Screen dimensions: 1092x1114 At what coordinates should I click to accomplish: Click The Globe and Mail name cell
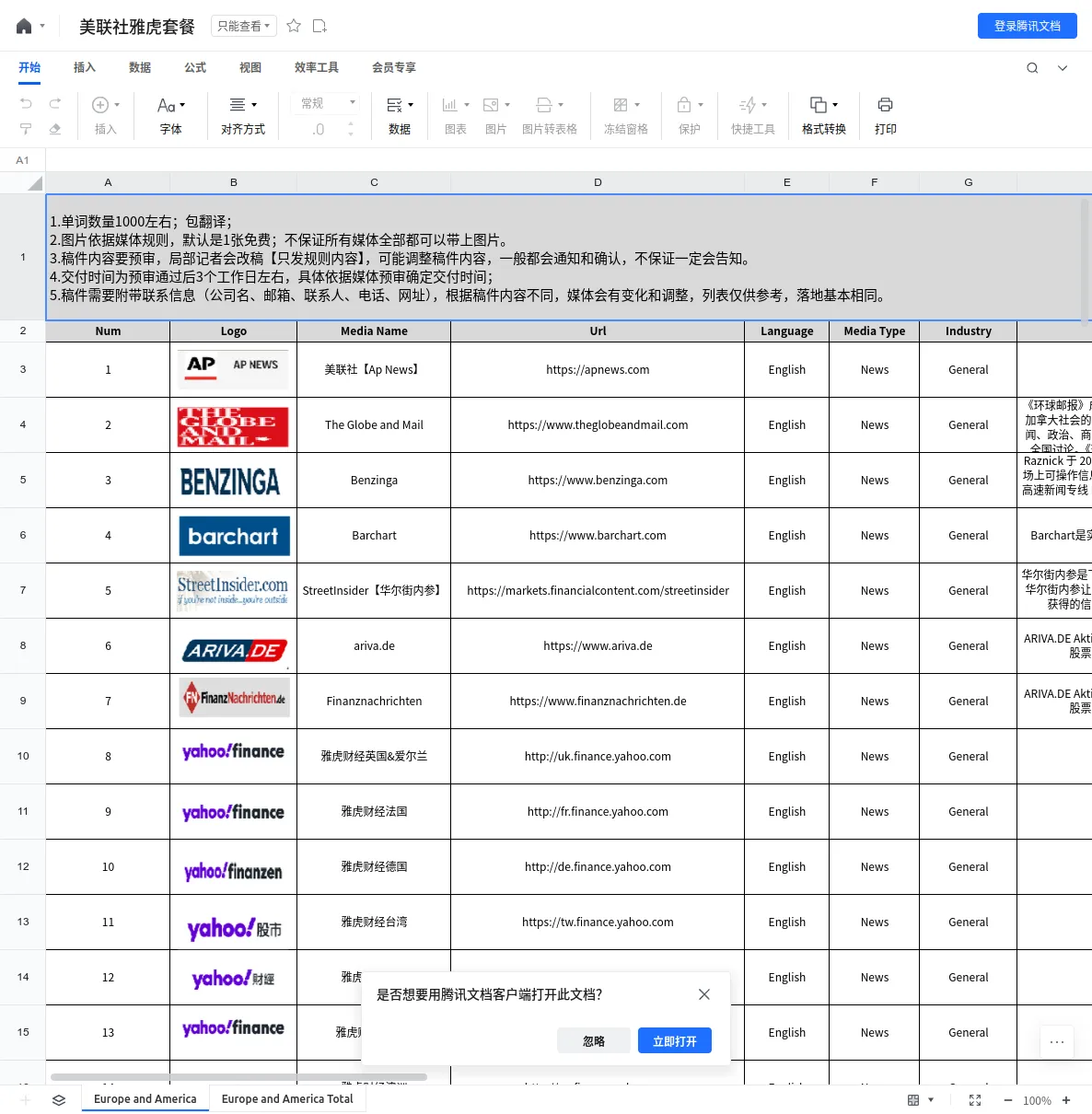tap(374, 425)
